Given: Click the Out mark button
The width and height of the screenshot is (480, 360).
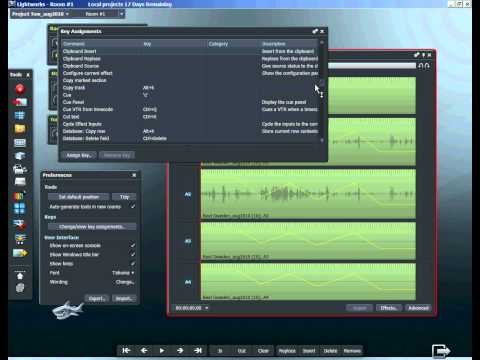Looking at the screenshot, I should coord(242,351).
